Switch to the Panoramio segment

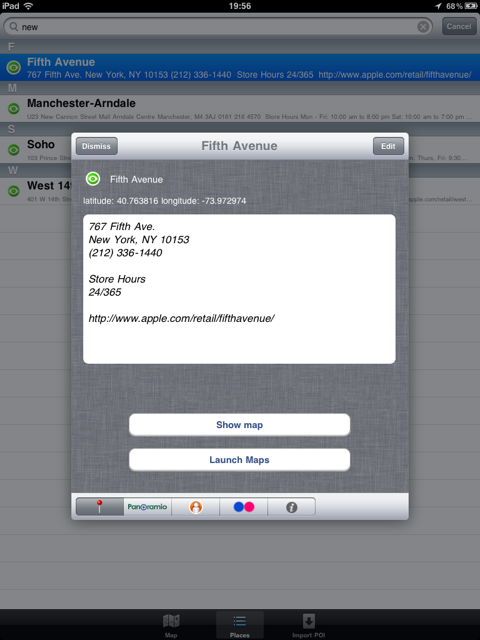point(147,507)
